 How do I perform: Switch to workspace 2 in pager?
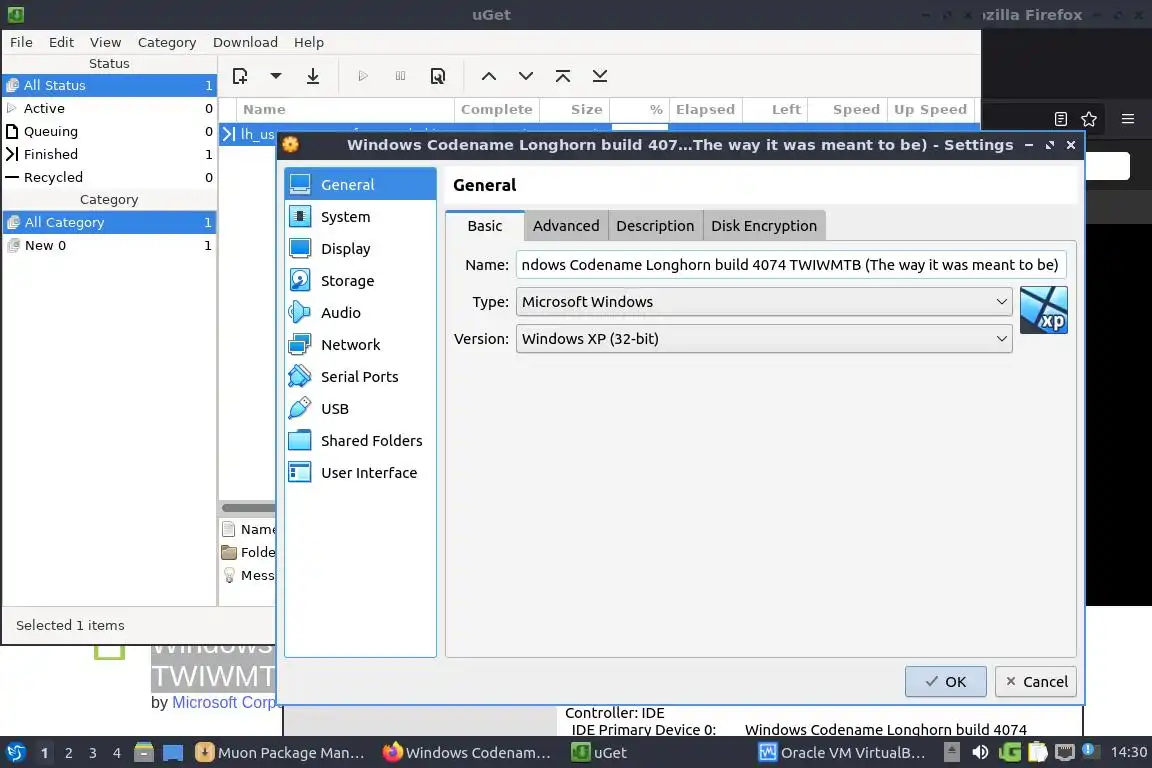(68, 753)
